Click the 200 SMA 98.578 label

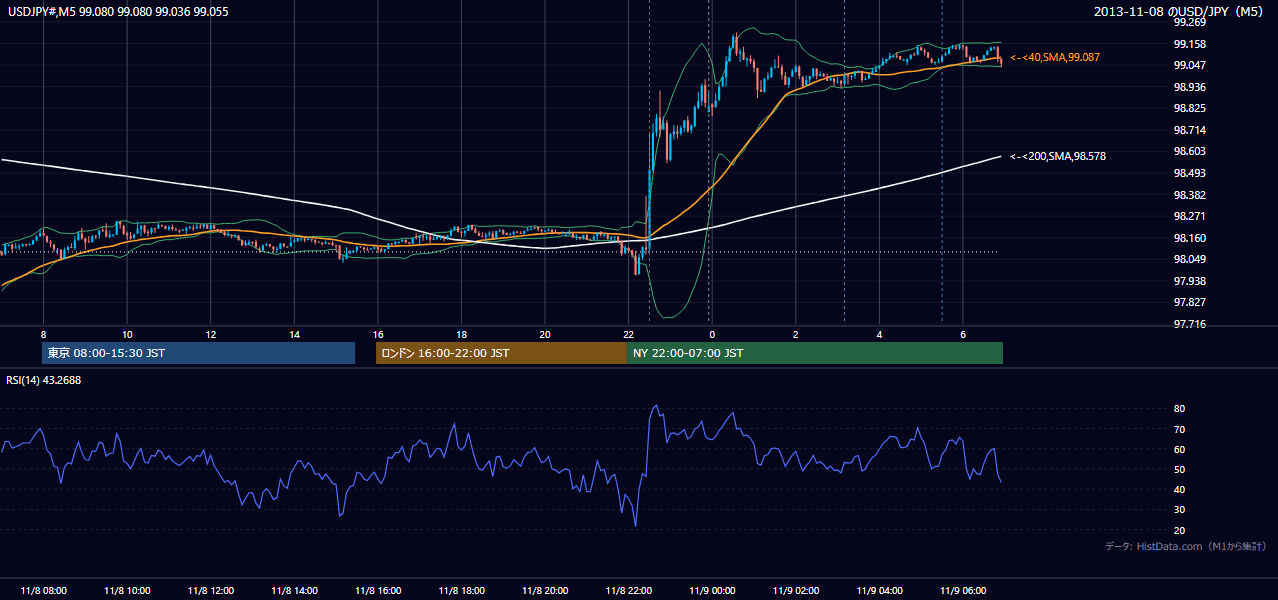(x=1058, y=156)
